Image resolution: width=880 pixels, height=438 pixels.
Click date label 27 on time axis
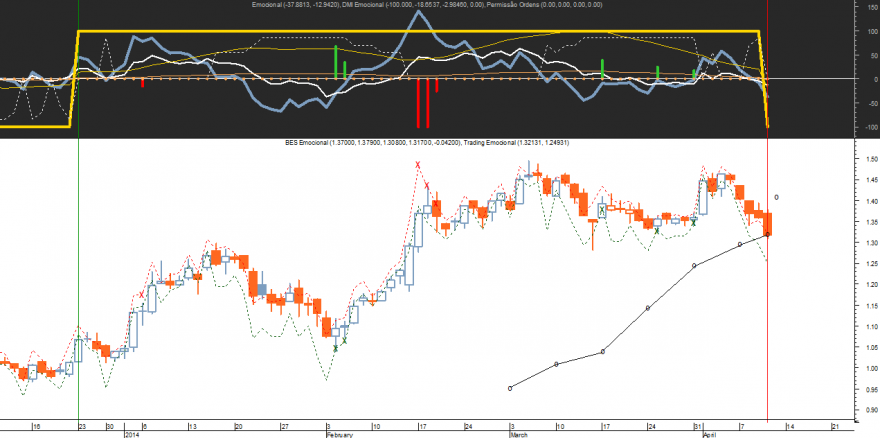(285, 426)
